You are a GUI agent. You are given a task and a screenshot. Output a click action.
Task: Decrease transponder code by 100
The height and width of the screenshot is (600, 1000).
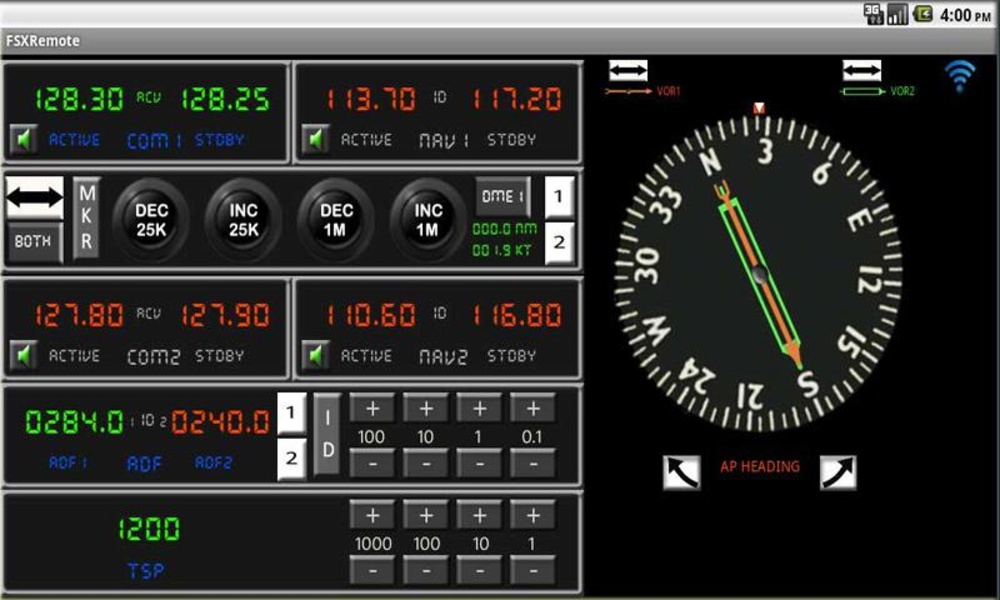[426, 570]
